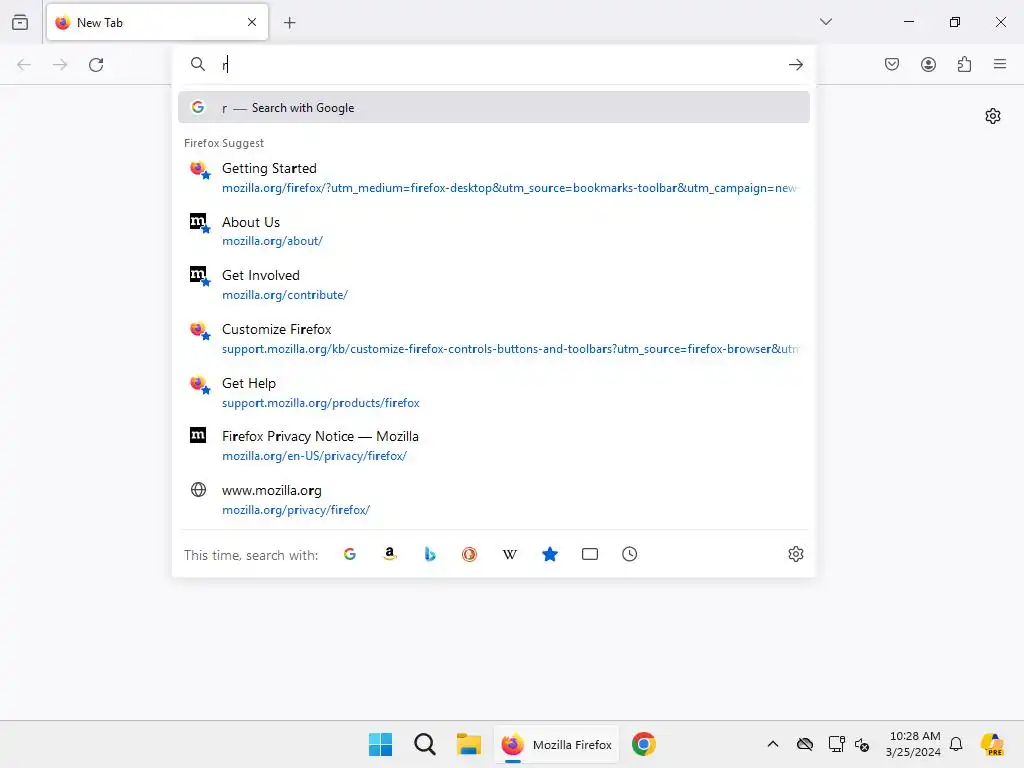The image size is (1024, 768).
Task: Click the PRE badge tray icon
Action: [x=992, y=744]
